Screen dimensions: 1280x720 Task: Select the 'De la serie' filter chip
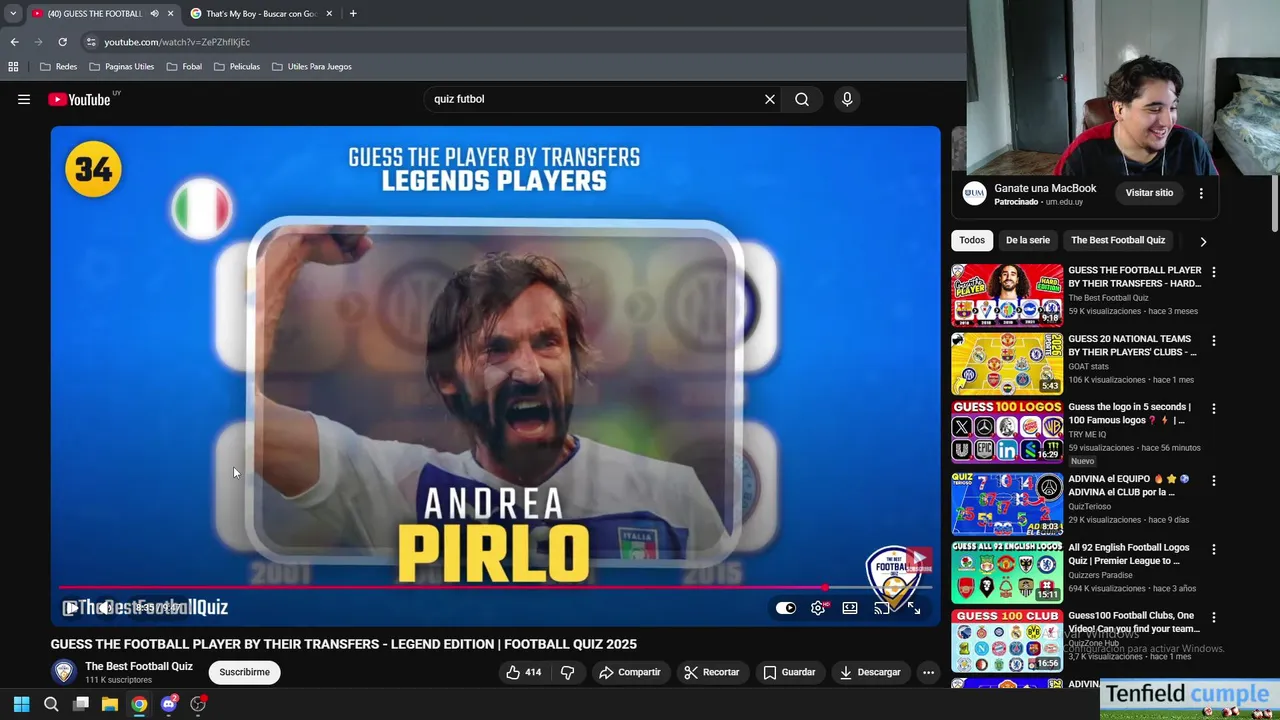tap(1028, 240)
